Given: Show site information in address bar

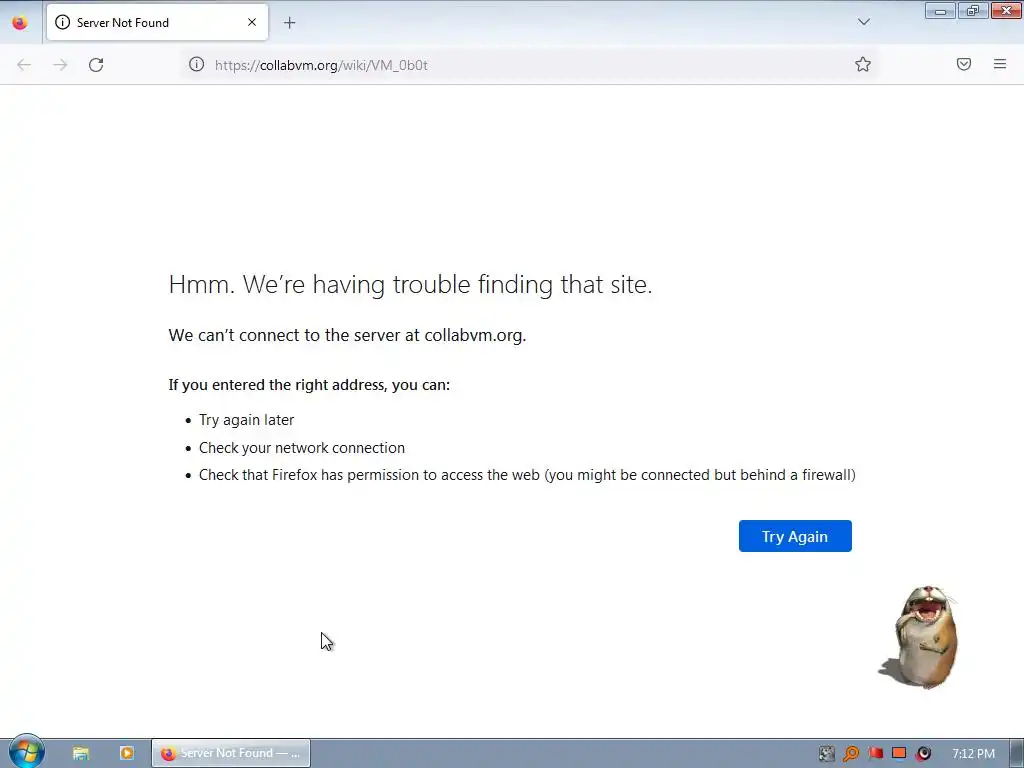Looking at the screenshot, I should [196, 64].
